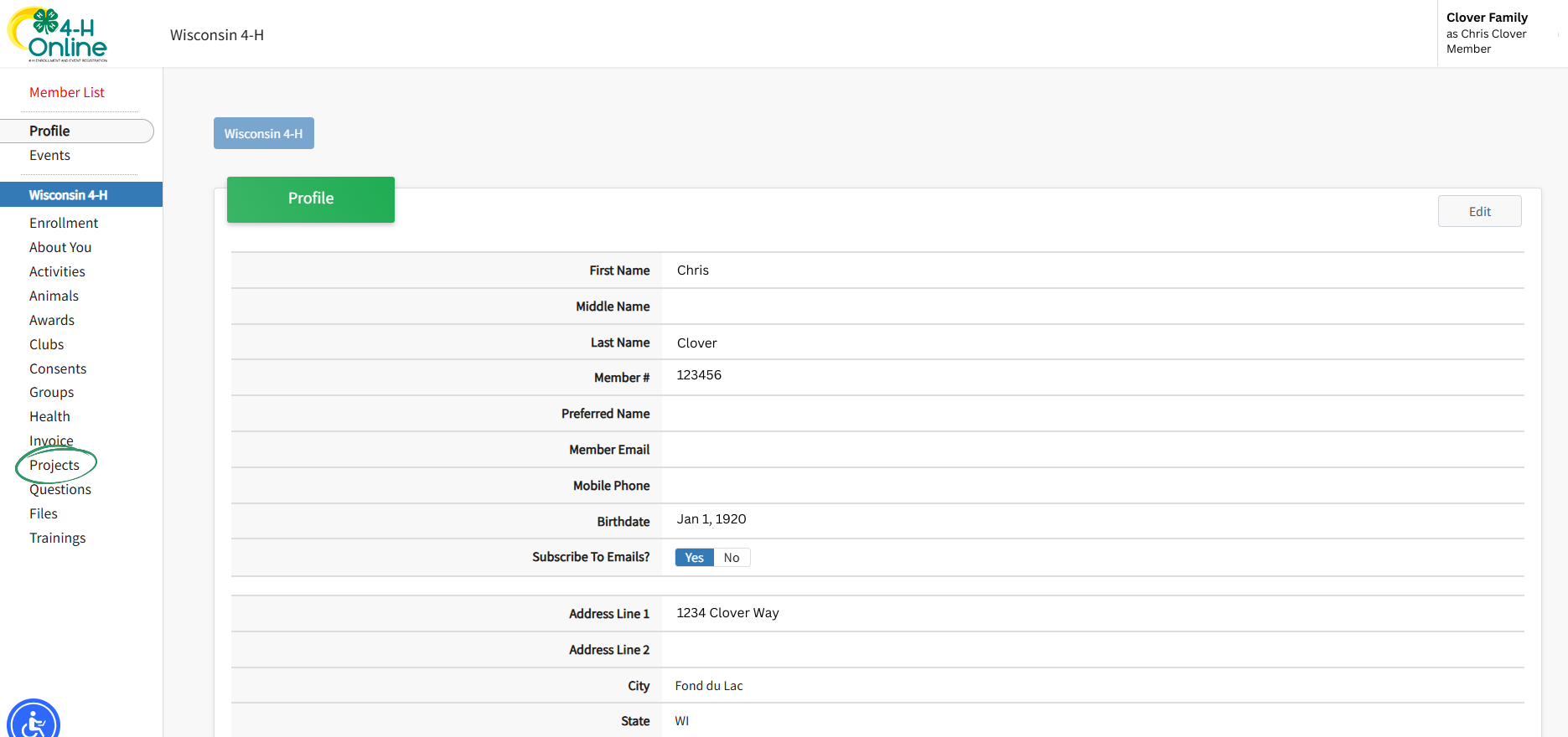Image resolution: width=1568 pixels, height=737 pixels.
Task: Click the 4-H Online logo
Action: coord(58,34)
